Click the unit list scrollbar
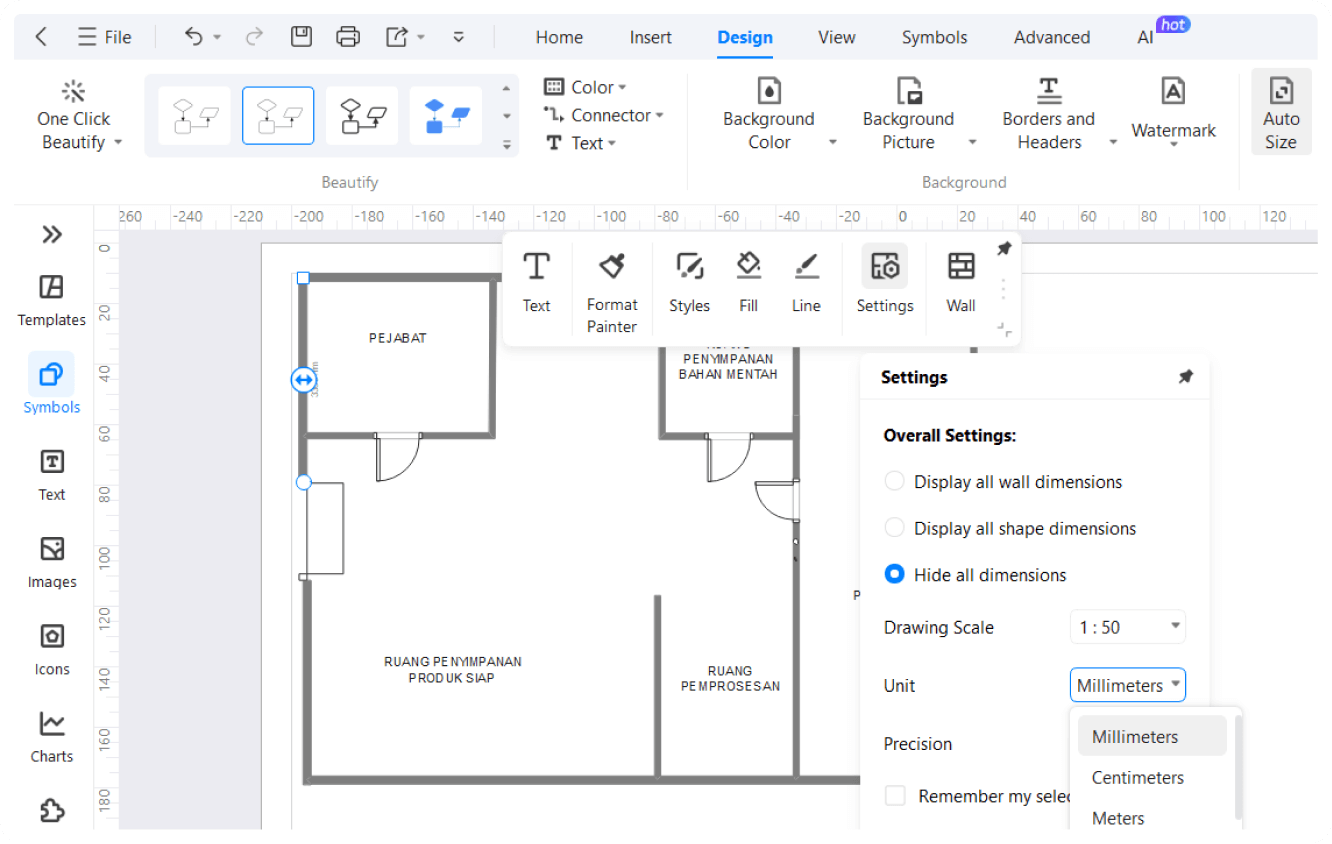This screenshot has height=844, width=1332. (x=1239, y=768)
